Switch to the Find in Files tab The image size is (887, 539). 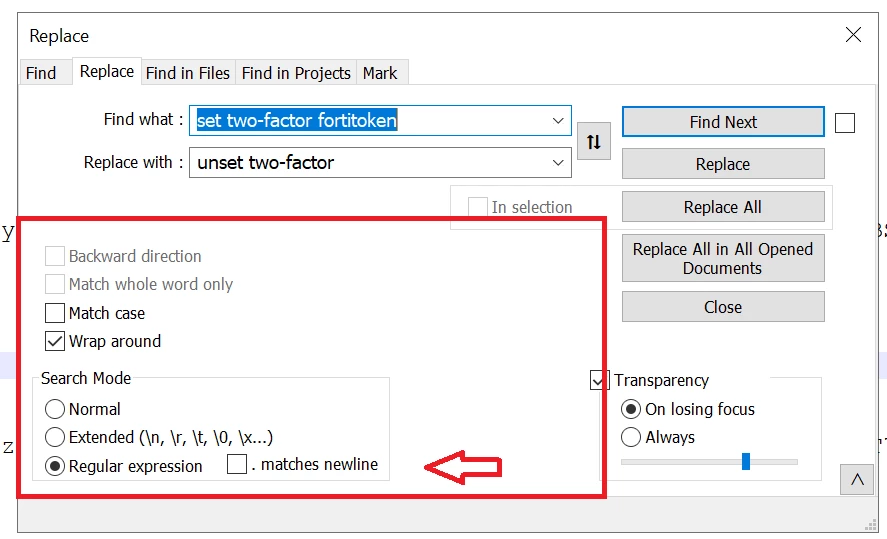[188, 73]
